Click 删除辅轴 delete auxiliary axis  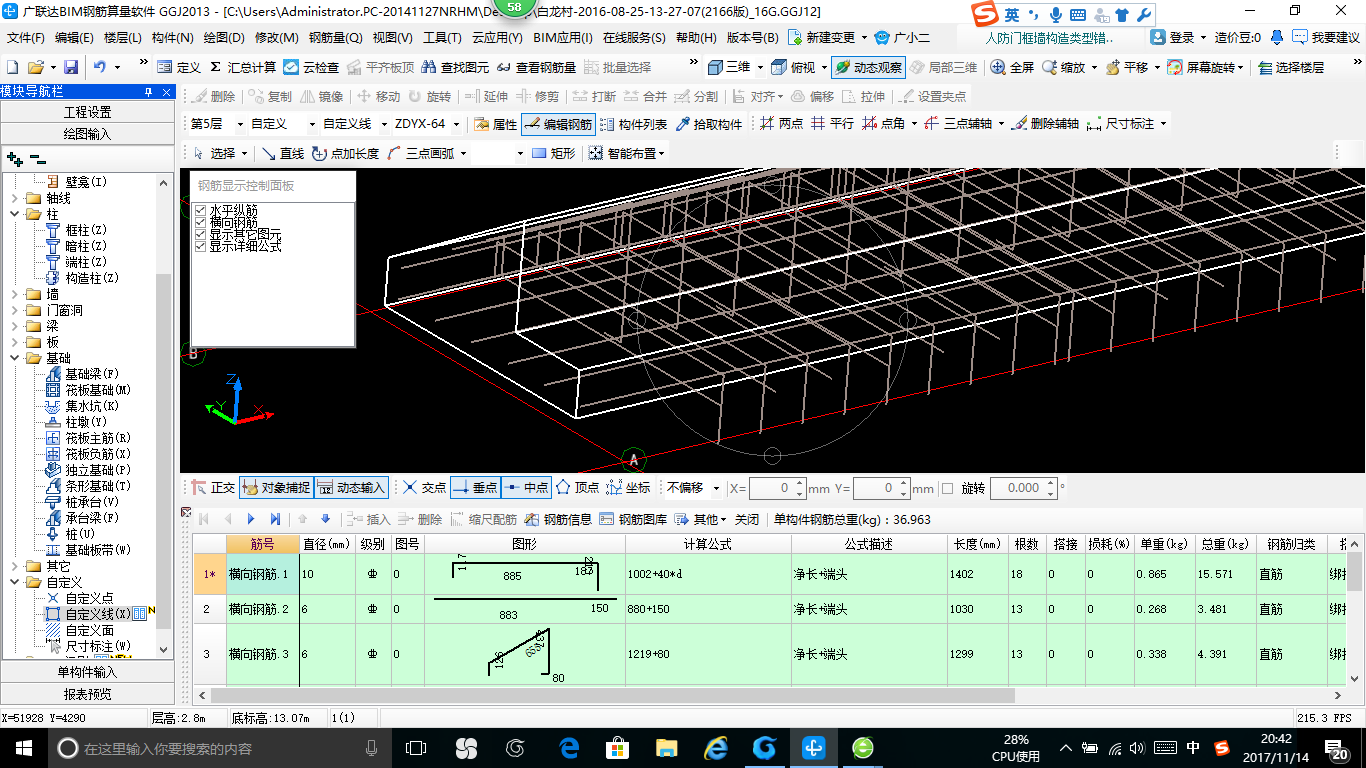coord(1045,124)
